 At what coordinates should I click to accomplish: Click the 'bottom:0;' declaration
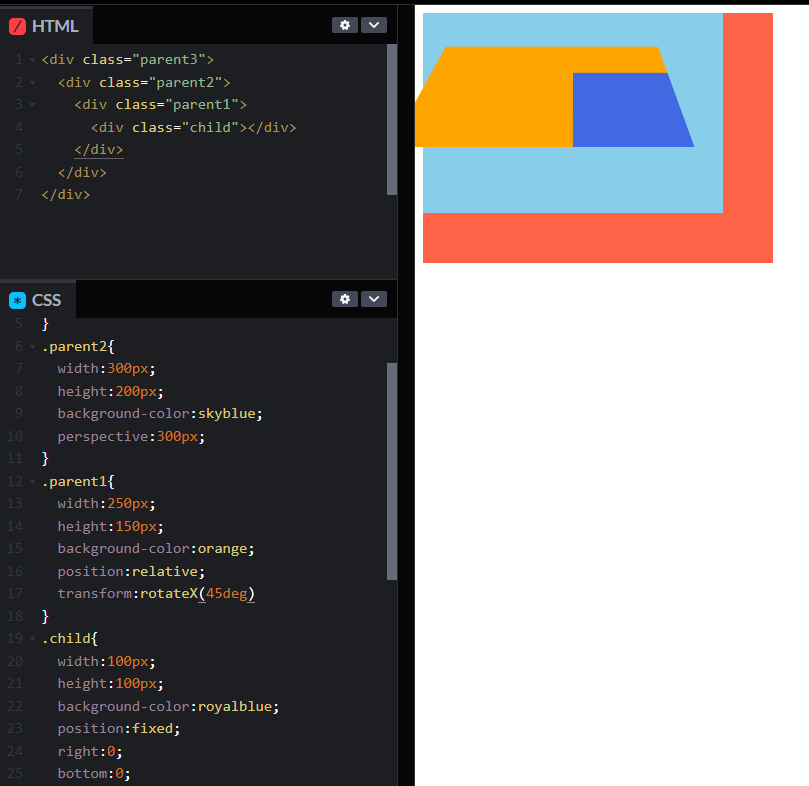94,773
